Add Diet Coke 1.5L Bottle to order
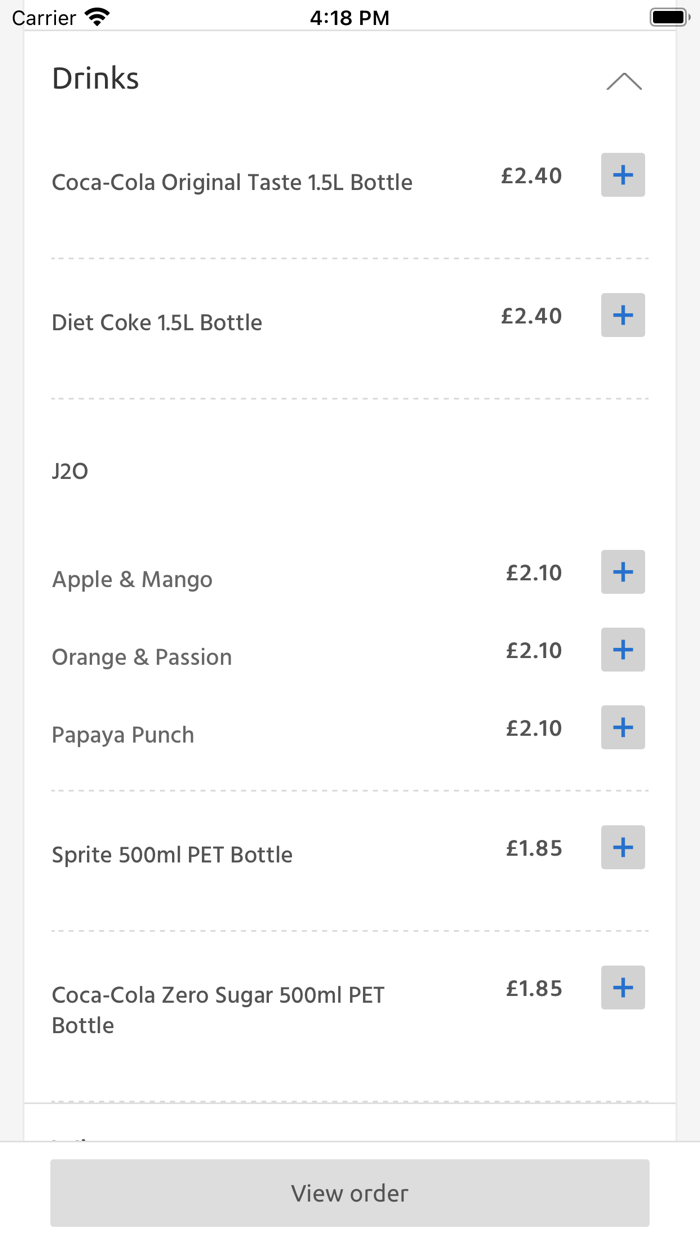Viewport: 700px width, 1244px height. click(622, 315)
